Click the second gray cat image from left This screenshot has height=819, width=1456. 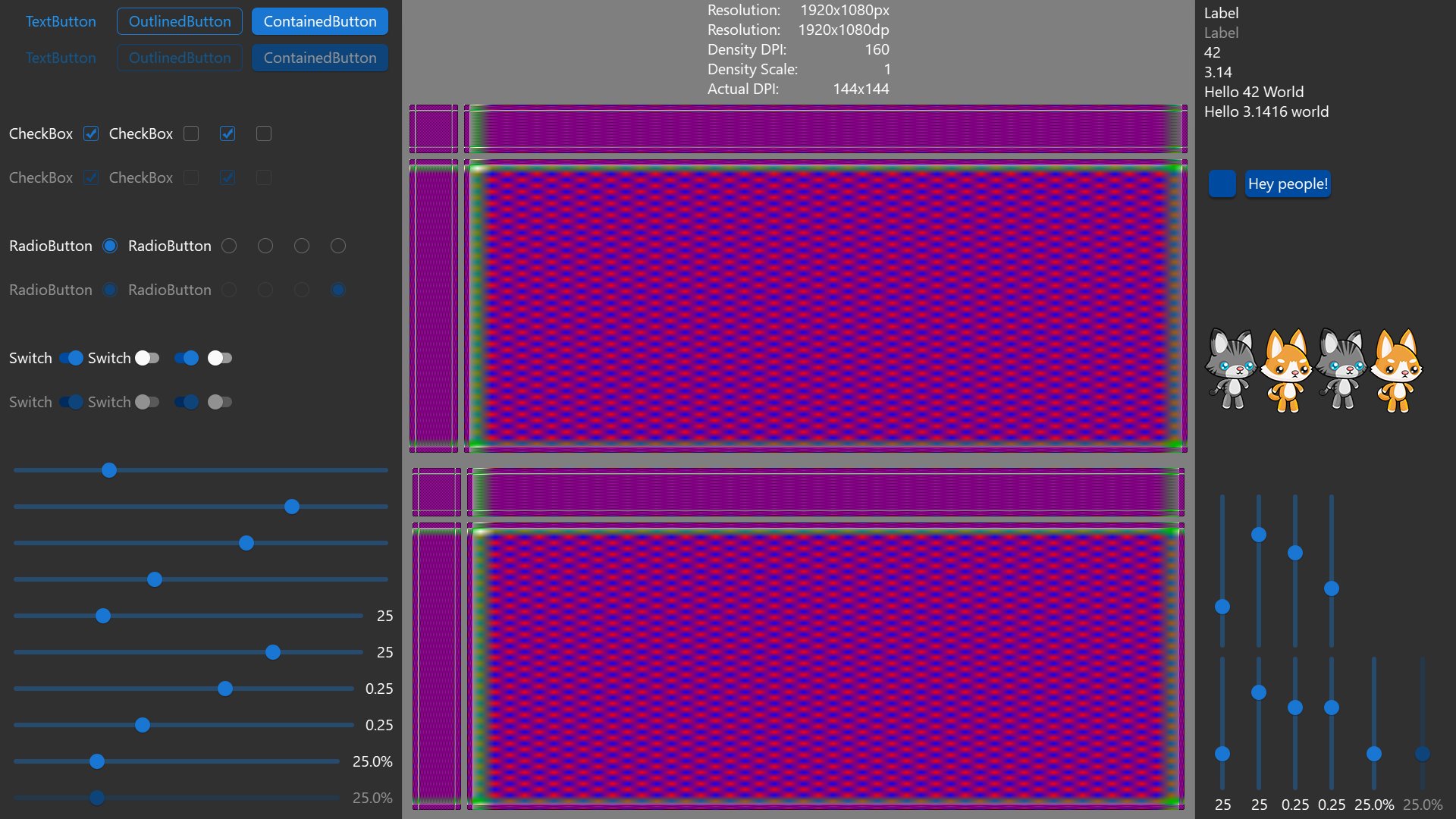pyautogui.click(x=1341, y=370)
